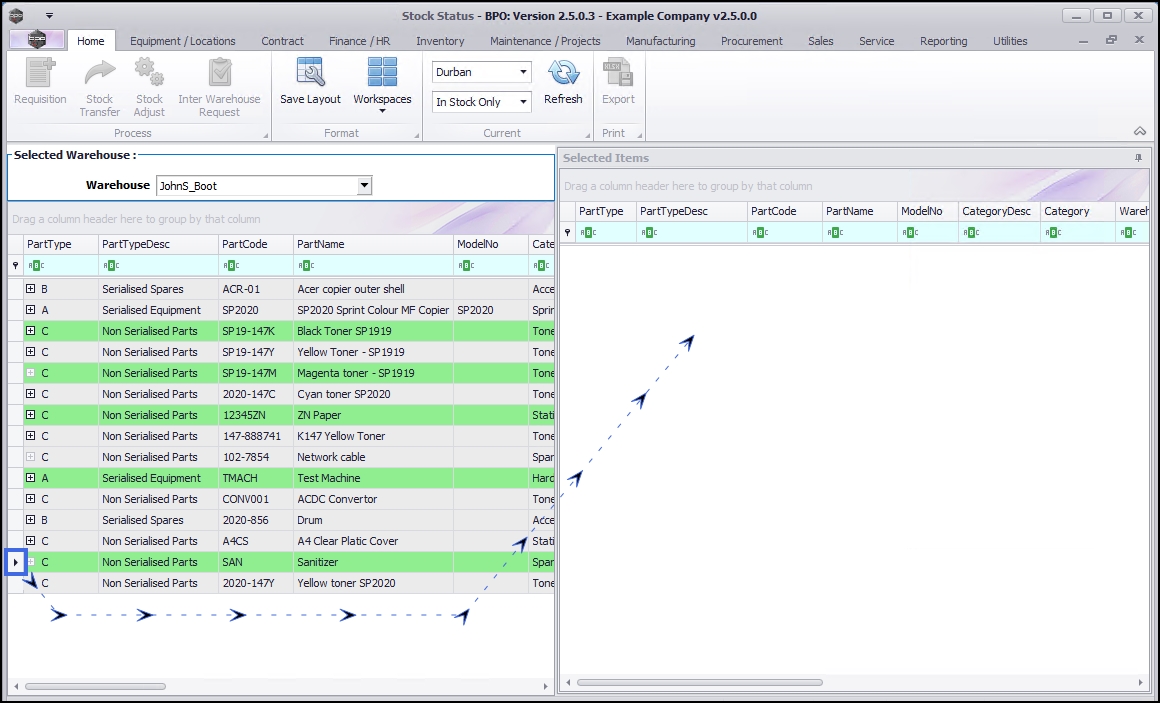Select the CONV001 part code cell

(256, 499)
